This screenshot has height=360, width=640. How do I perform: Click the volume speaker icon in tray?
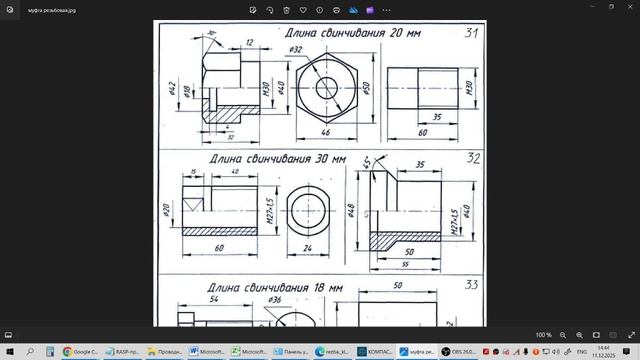coord(556,352)
